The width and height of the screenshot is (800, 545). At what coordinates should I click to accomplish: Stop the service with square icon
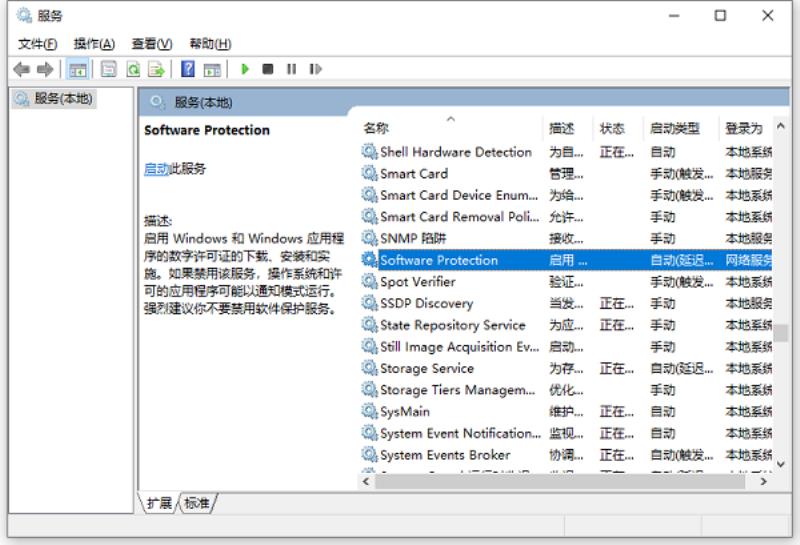click(267, 69)
